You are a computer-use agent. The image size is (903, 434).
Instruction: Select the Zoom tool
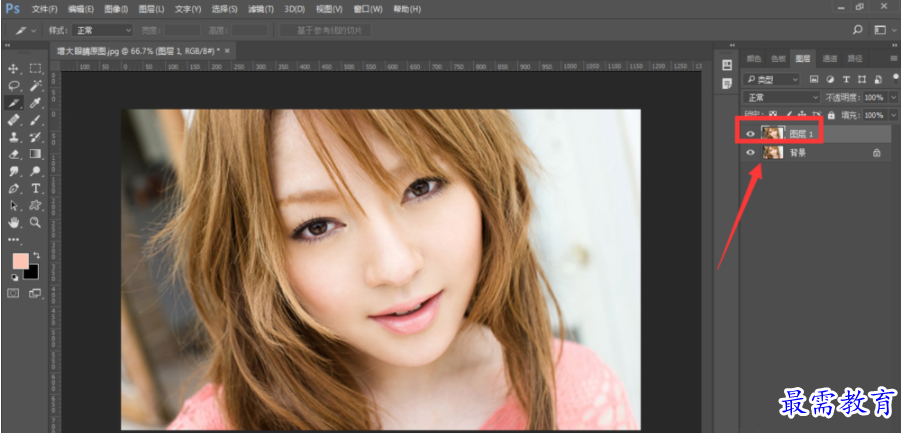point(36,222)
